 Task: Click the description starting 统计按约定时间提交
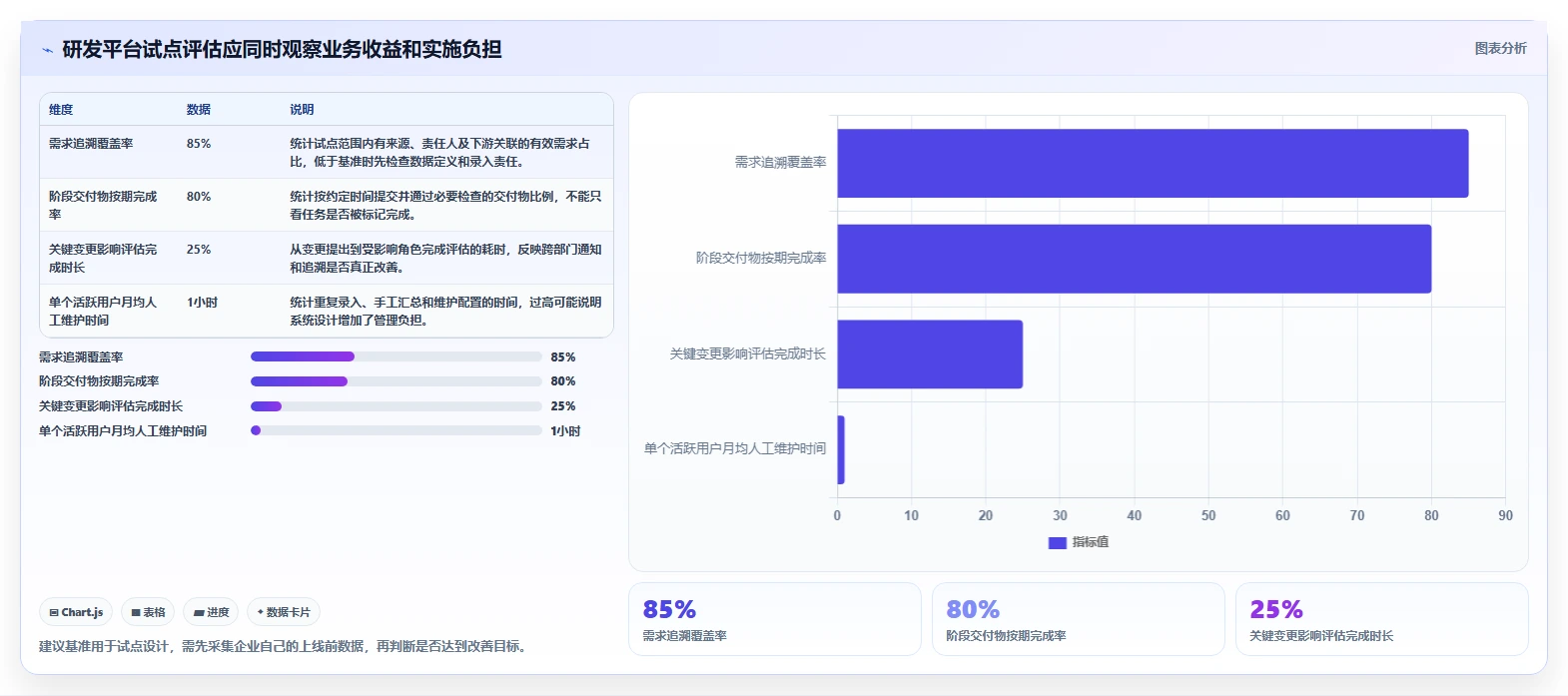tap(445, 206)
